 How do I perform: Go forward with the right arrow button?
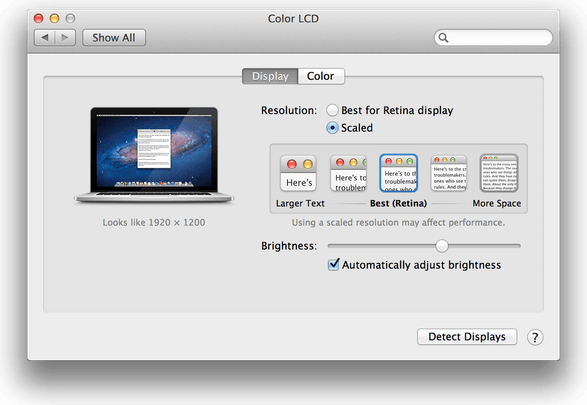(x=65, y=37)
